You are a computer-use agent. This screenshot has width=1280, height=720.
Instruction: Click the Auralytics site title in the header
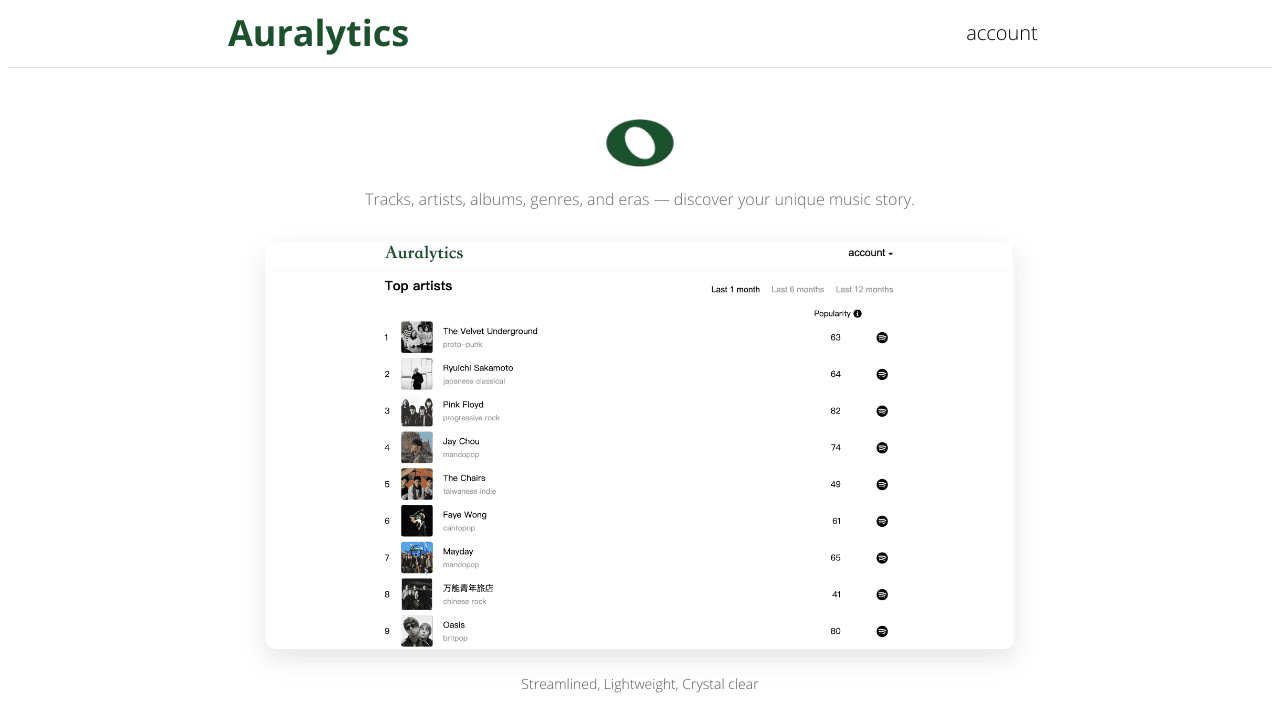point(318,33)
